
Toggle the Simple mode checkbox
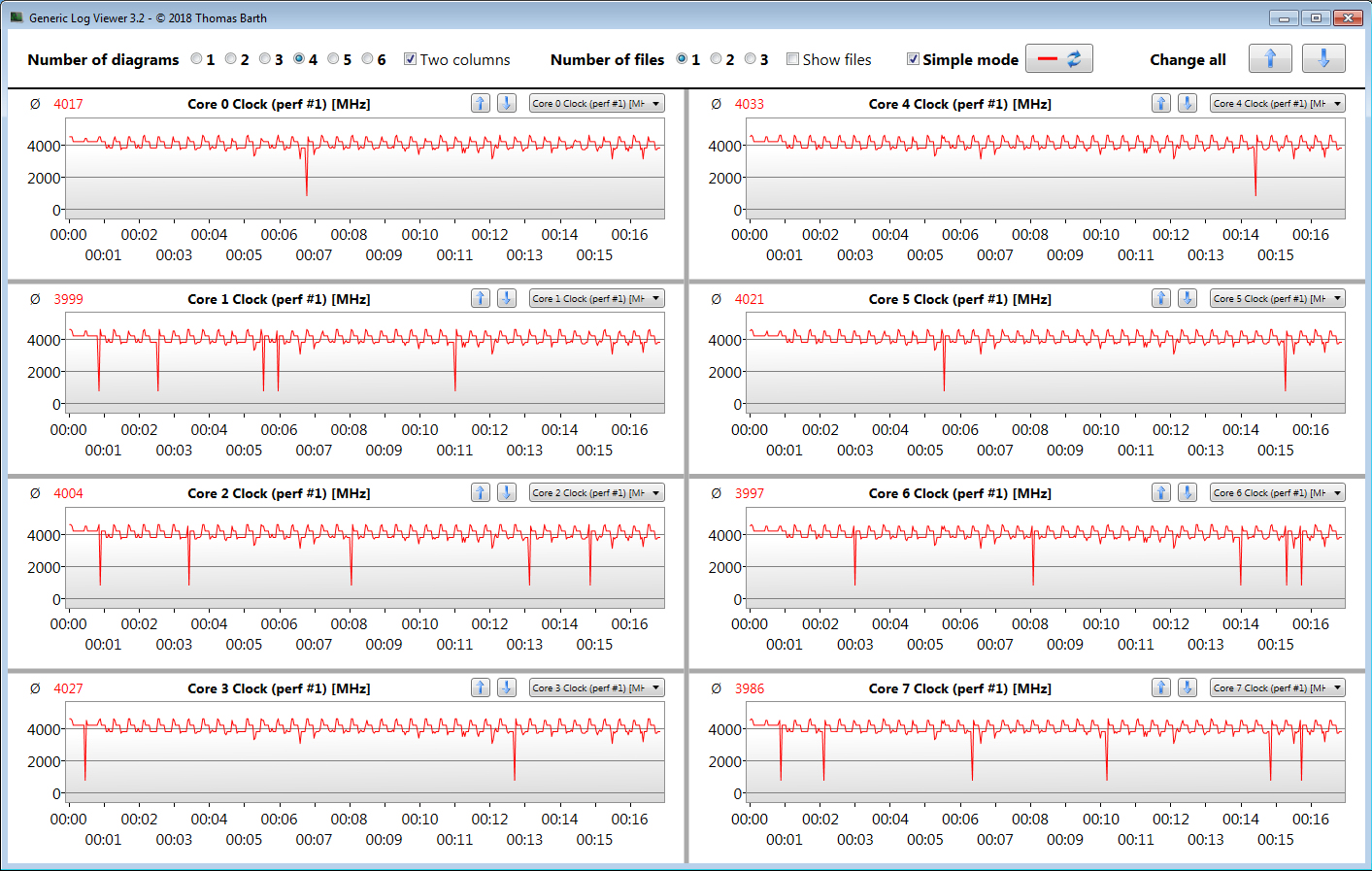[913, 59]
